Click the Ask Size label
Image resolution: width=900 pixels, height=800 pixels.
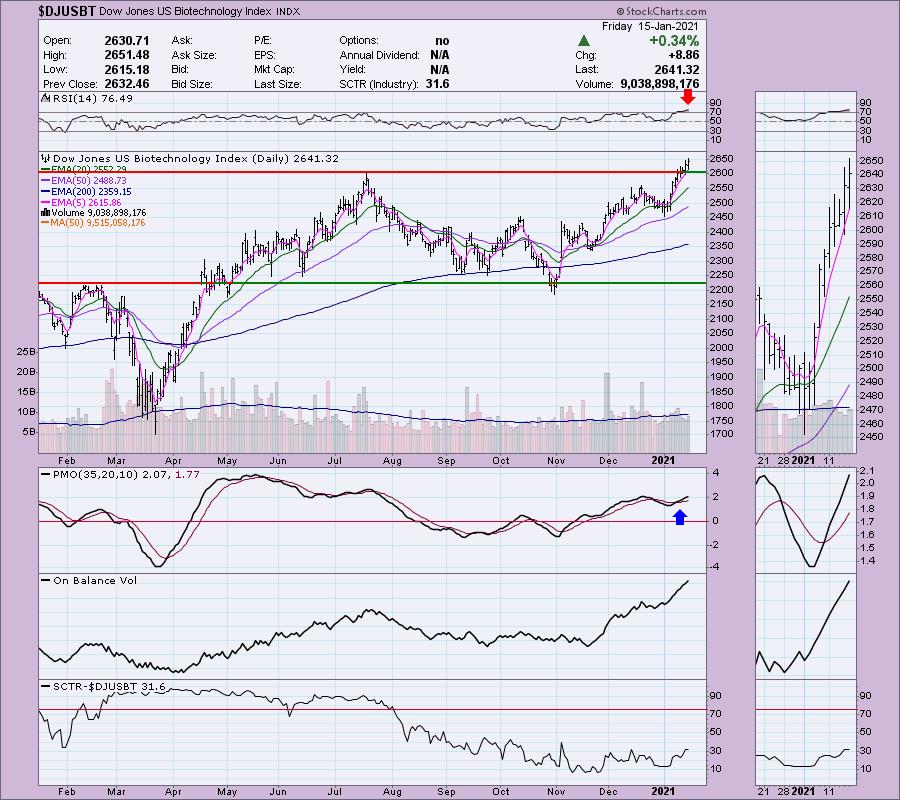(x=194, y=55)
